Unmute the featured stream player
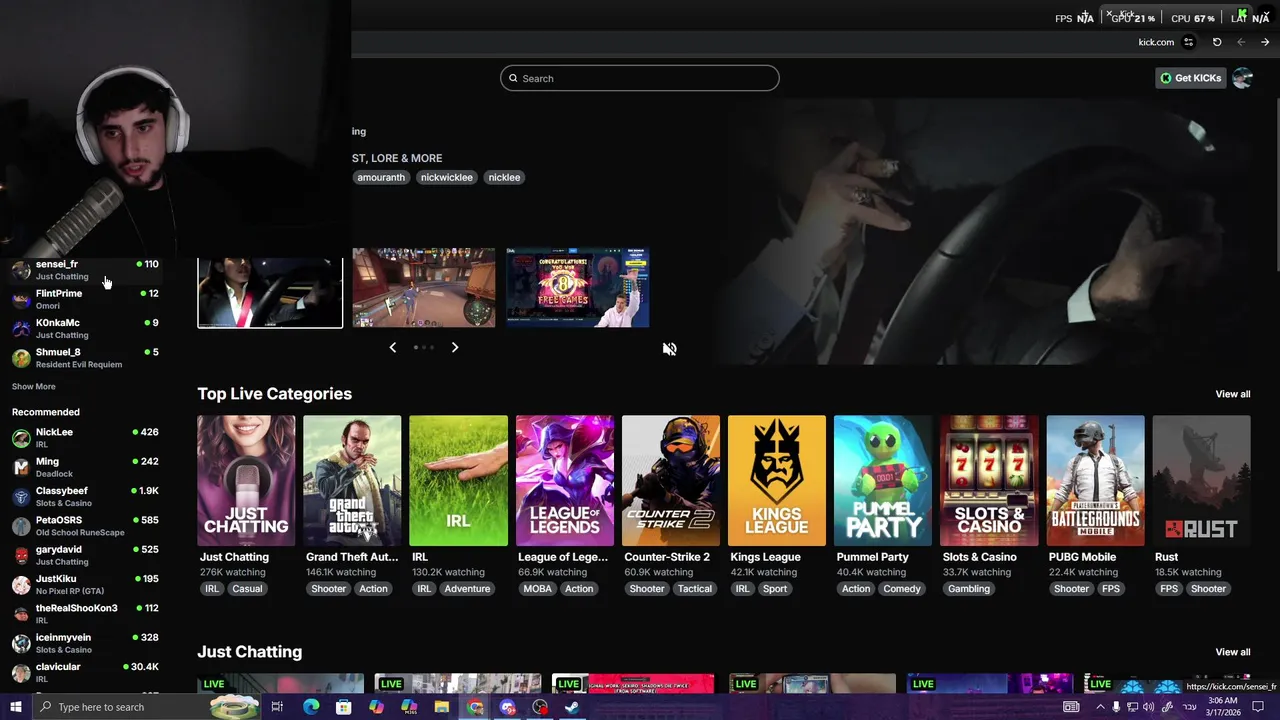 669,349
